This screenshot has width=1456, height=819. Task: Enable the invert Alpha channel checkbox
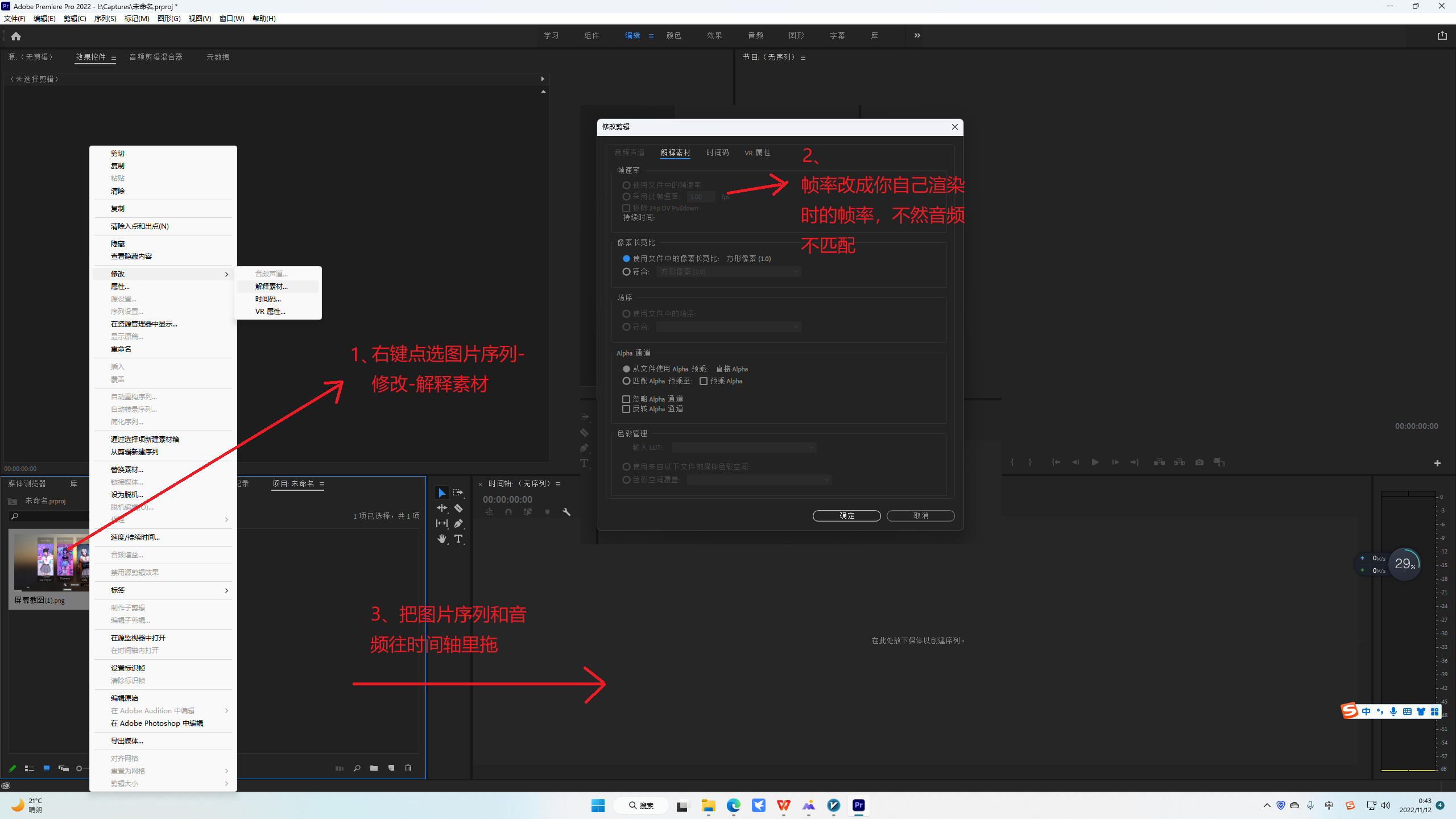[x=626, y=409]
